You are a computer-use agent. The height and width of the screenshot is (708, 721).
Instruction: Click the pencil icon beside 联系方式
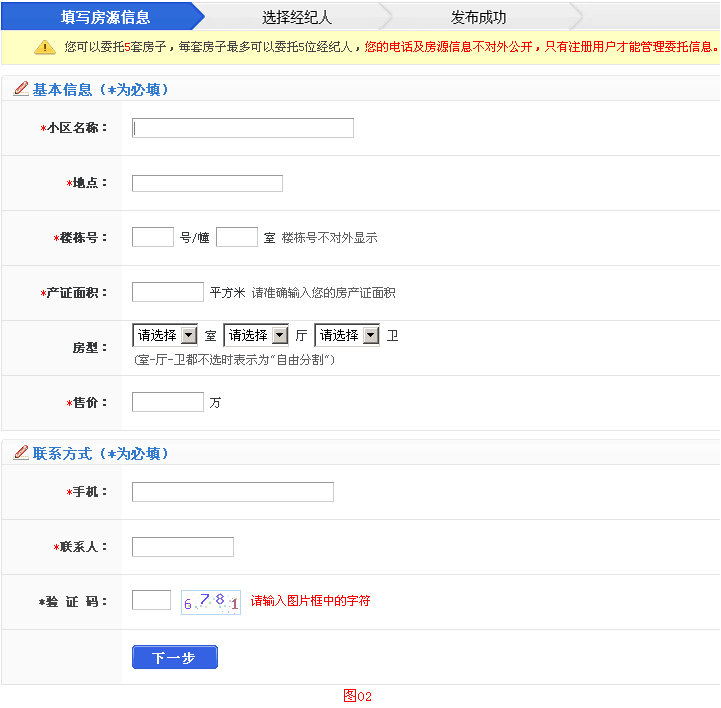[20, 453]
